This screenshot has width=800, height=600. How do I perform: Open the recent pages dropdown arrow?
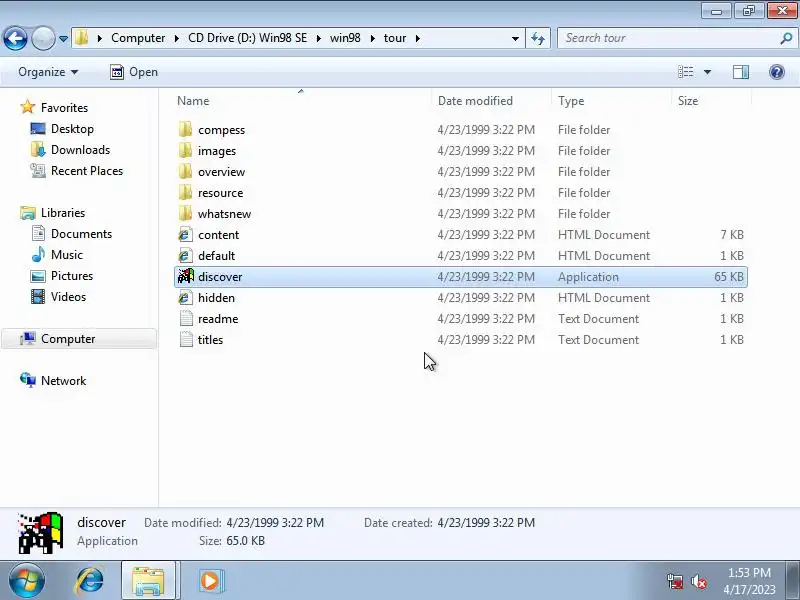(63, 39)
